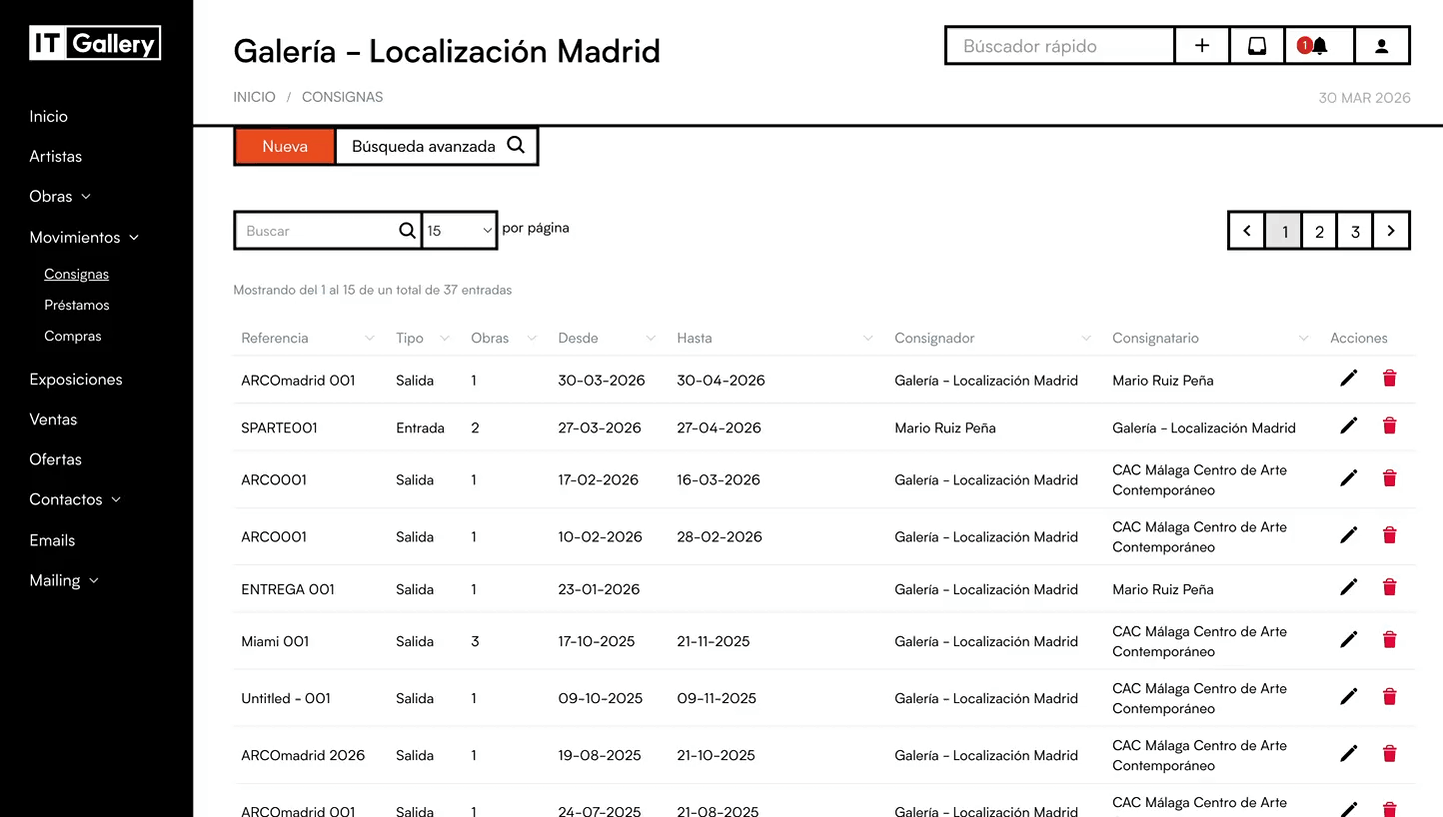
Task: Select page 1 button
Action: 1284,231
